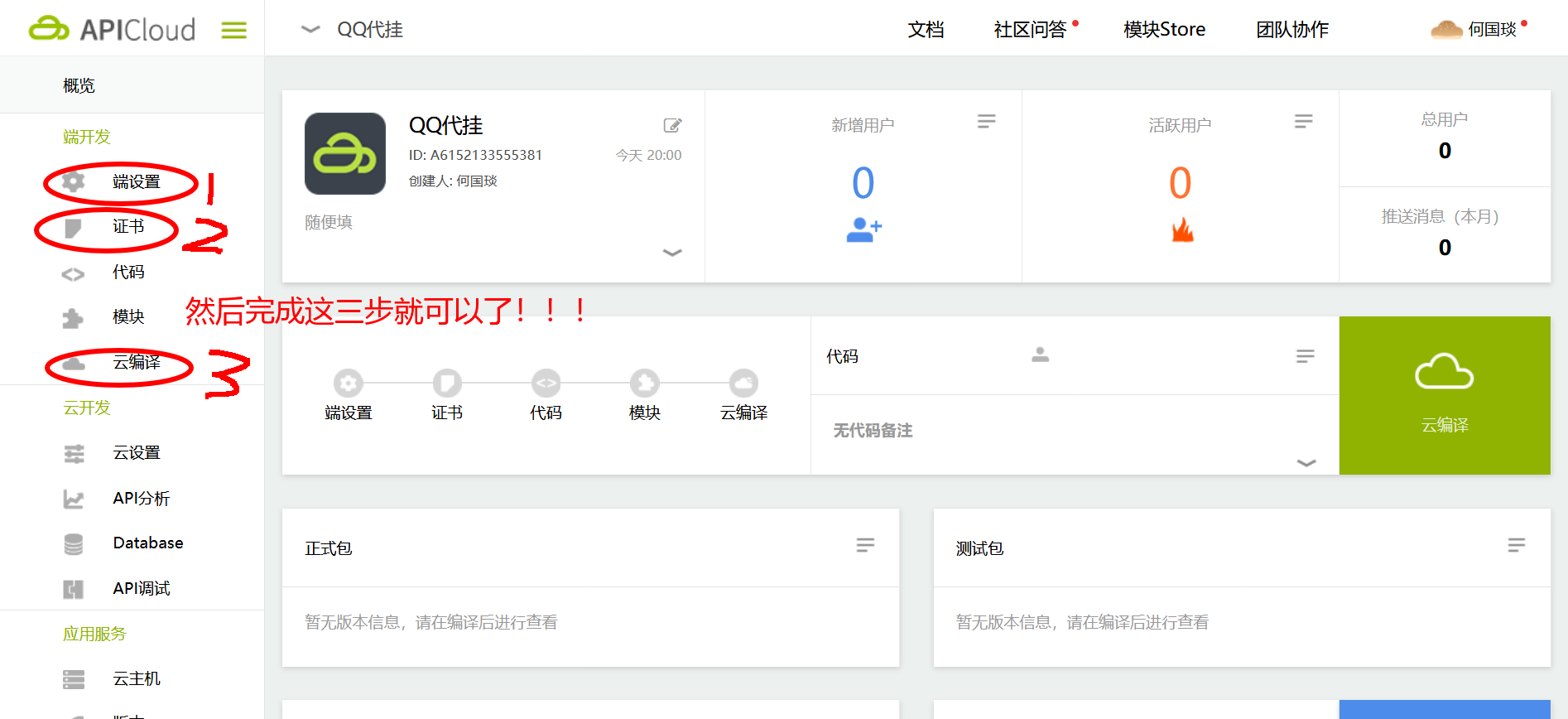Open 云编译 in the sidebar
The width and height of the screenshot is (1568, 719).
pos(137,362)
